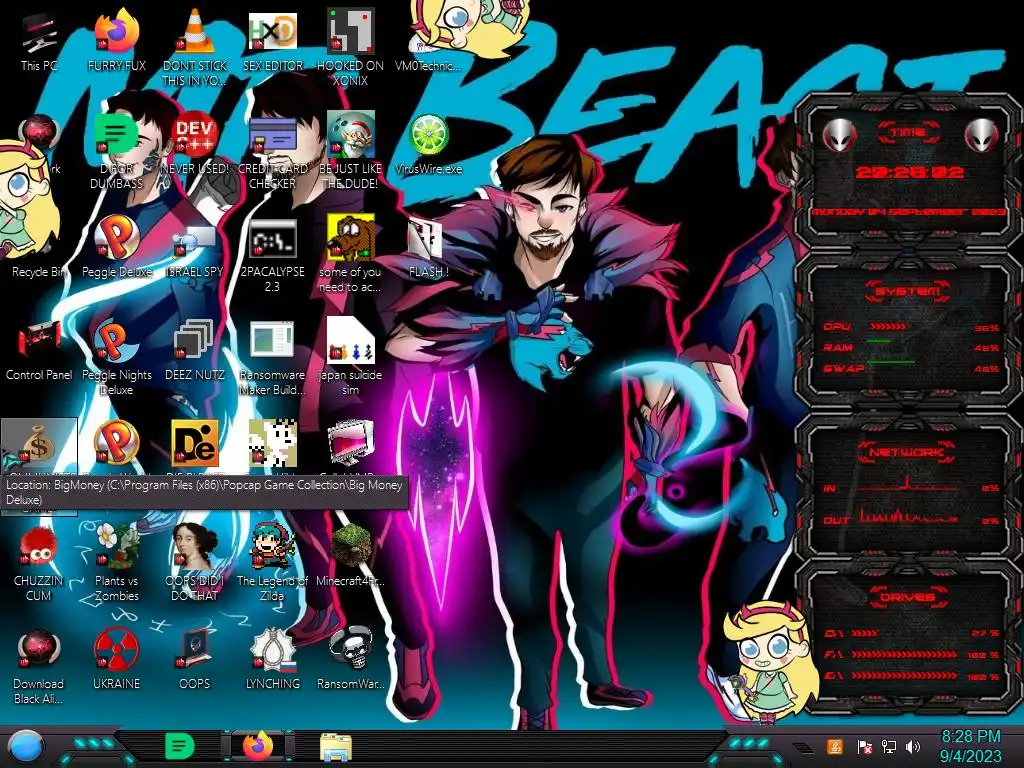Open the UKRAINE radiation symbol shortcut
Viewport: 1024px width, 768px height.
[116, 660]
